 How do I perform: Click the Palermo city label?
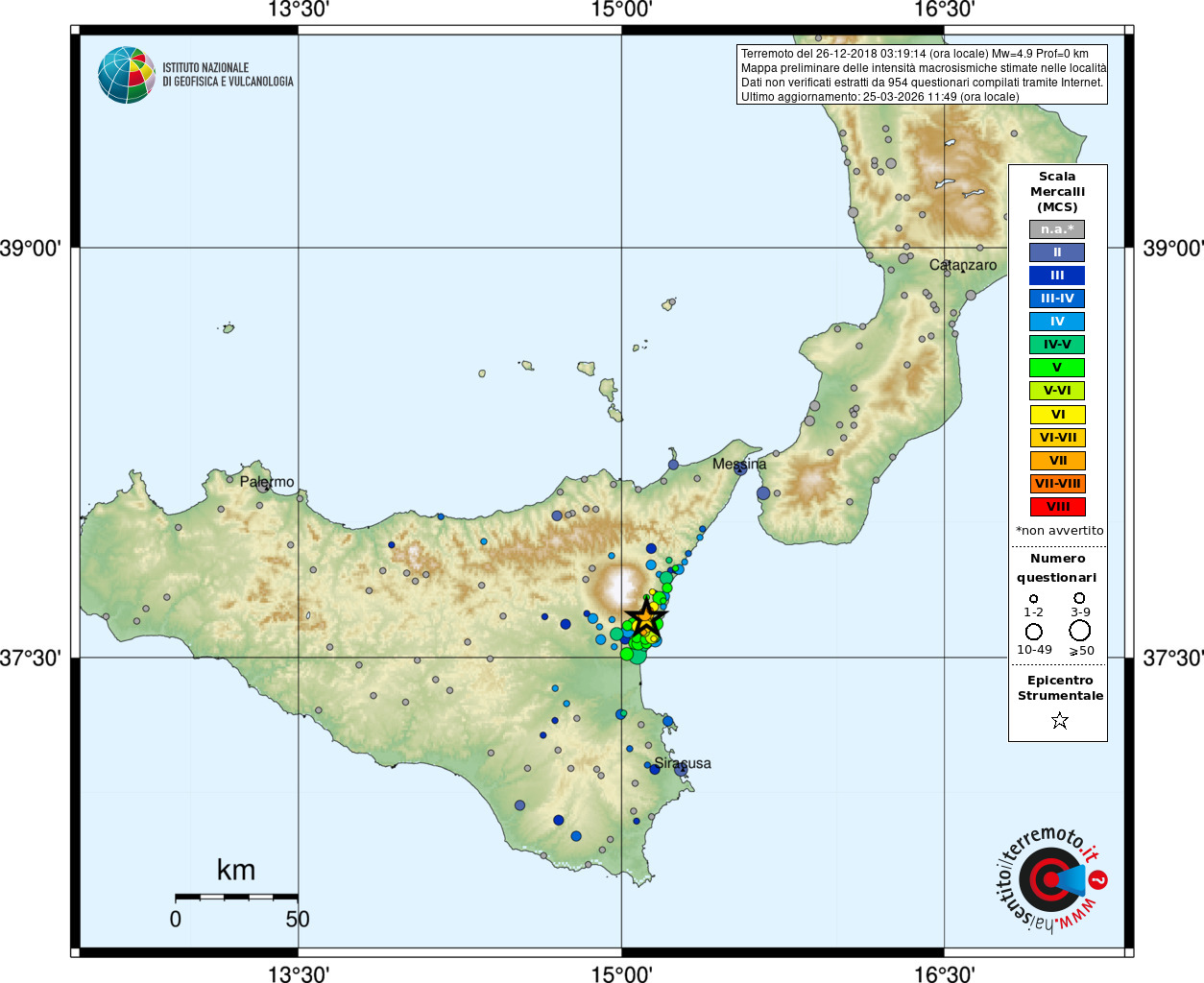[267, 482]
